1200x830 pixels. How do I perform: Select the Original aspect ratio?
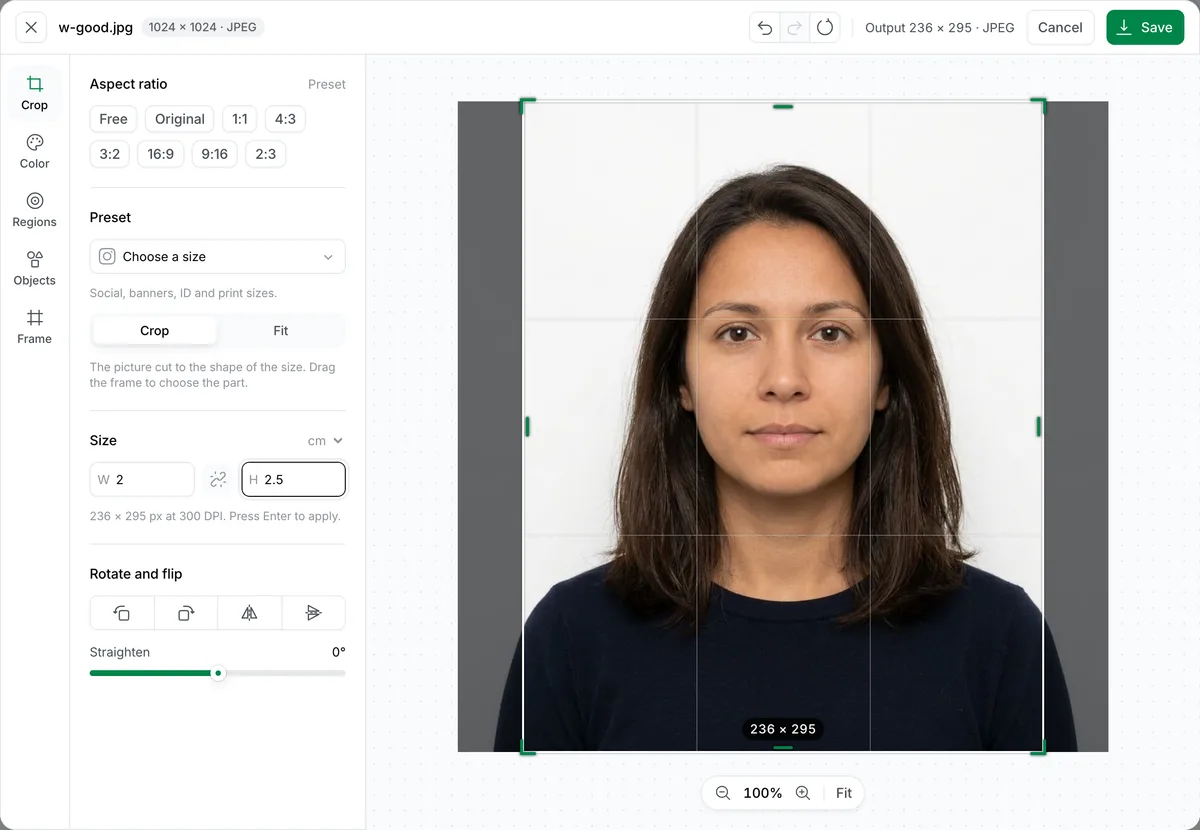[180, 119]
